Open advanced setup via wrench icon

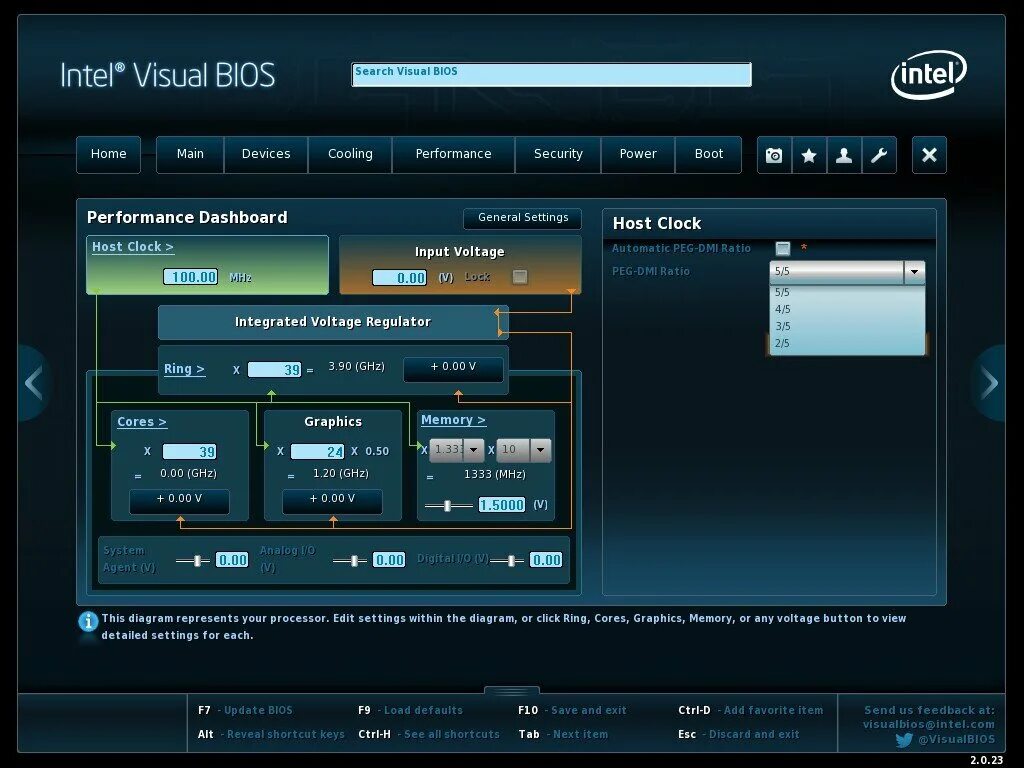(x=879, y=155)
